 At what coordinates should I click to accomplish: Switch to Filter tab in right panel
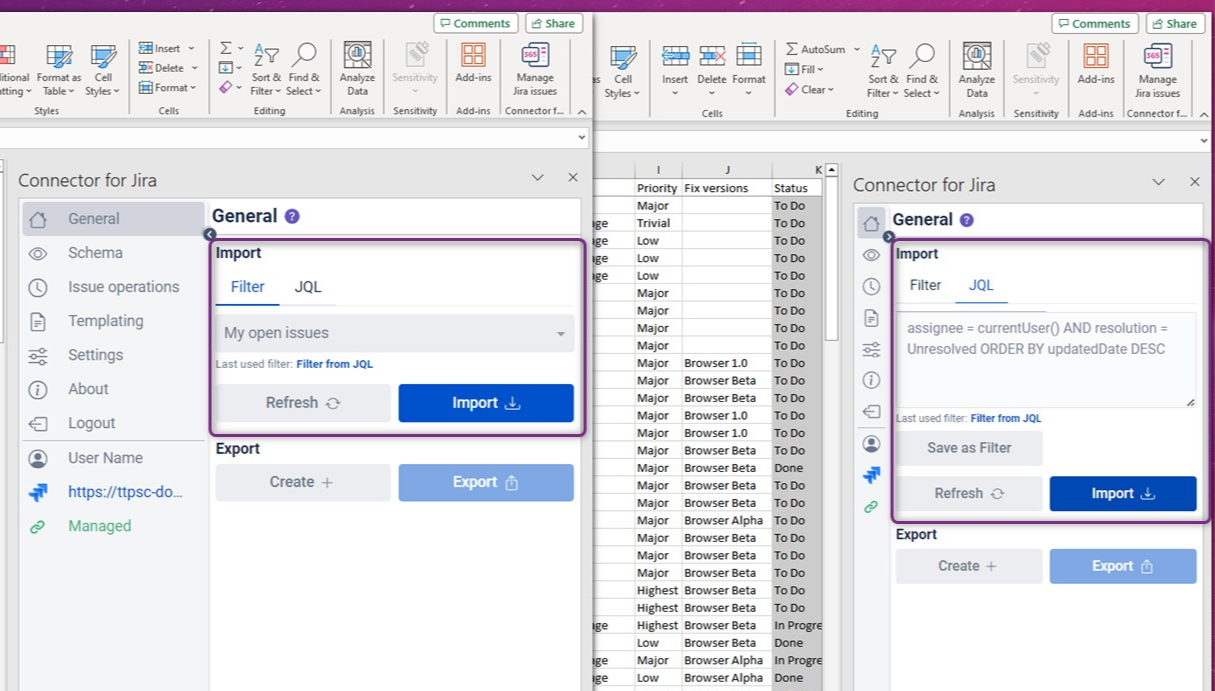coord(925,285)
